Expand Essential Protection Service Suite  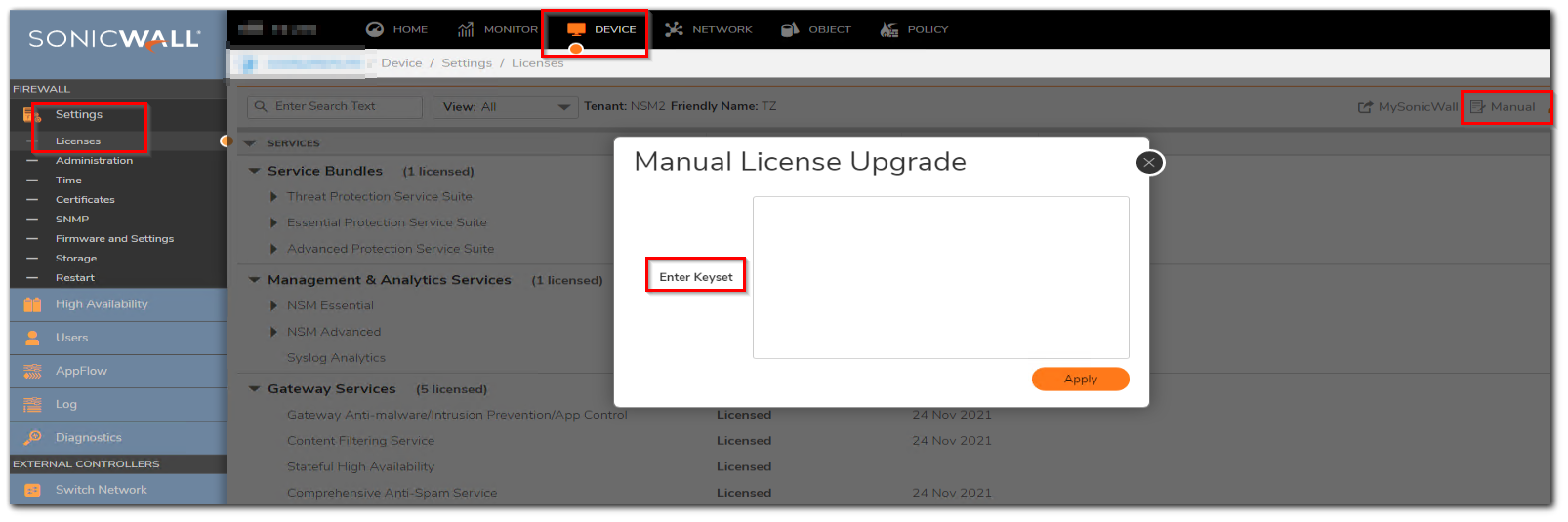pos(273,223)
